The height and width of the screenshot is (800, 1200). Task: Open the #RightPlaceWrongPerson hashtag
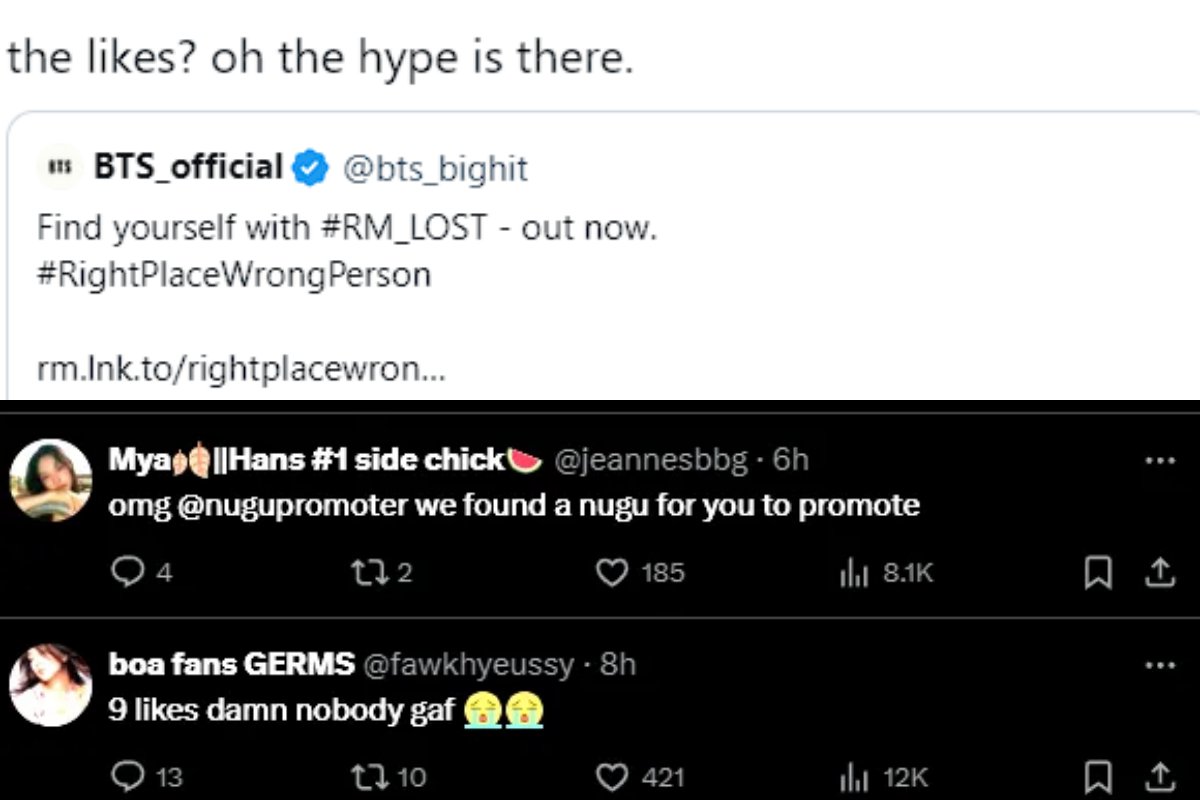click(234, 273)
